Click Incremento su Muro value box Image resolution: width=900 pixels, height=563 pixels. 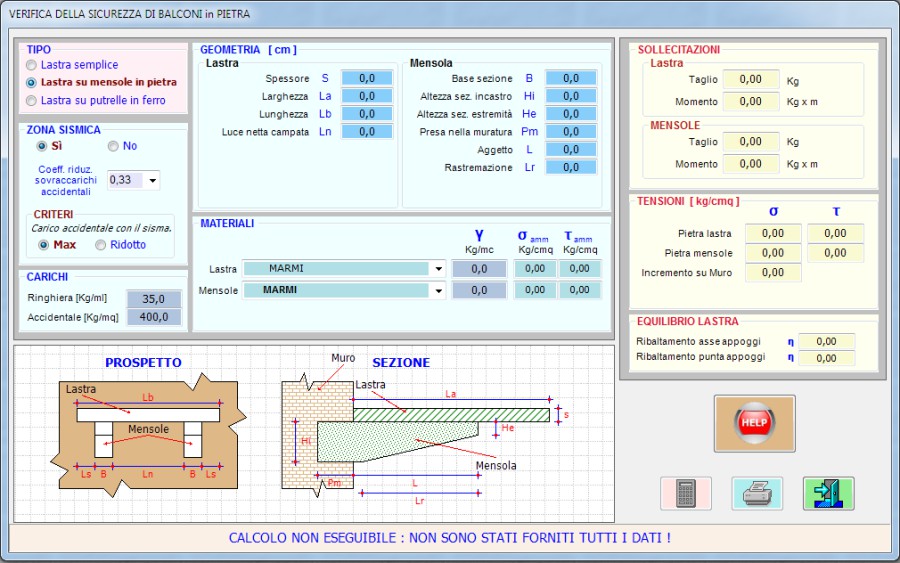[x=773, y=272]
